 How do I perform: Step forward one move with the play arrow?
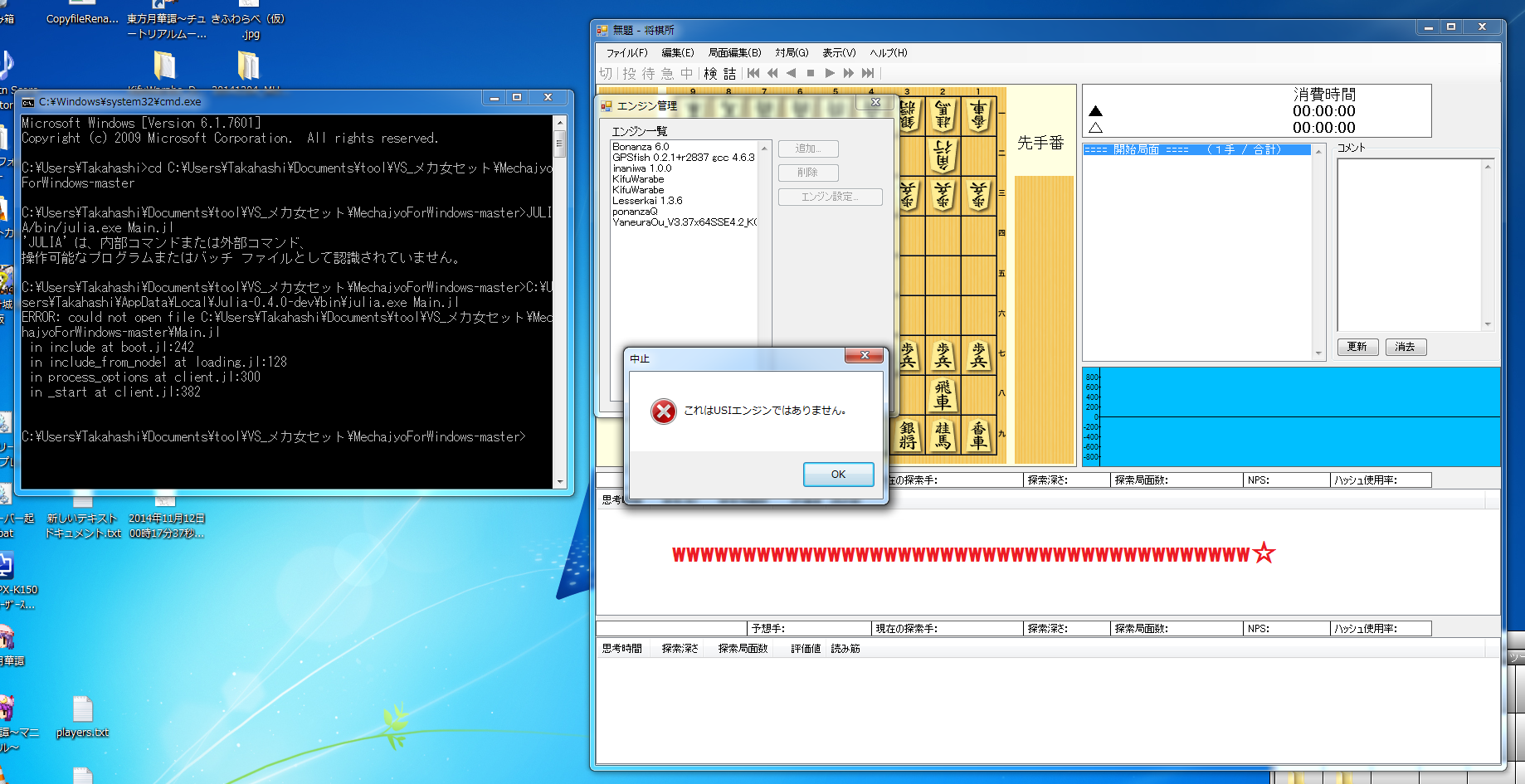coord(830,73)
